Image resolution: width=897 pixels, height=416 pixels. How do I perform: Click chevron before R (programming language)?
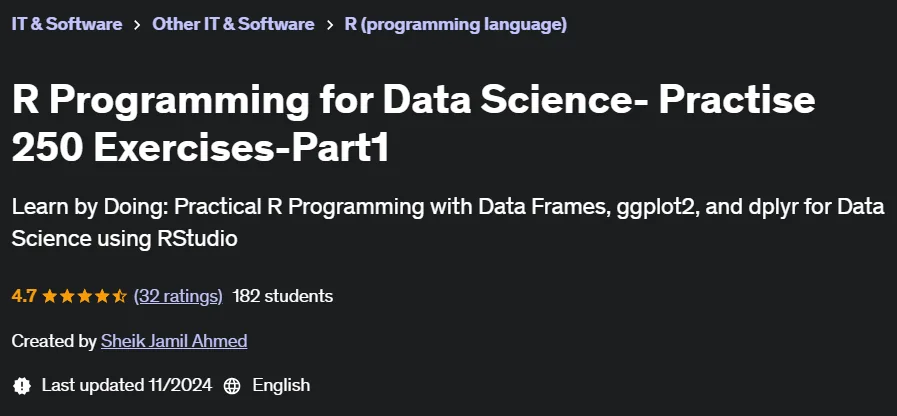point(330,25)
